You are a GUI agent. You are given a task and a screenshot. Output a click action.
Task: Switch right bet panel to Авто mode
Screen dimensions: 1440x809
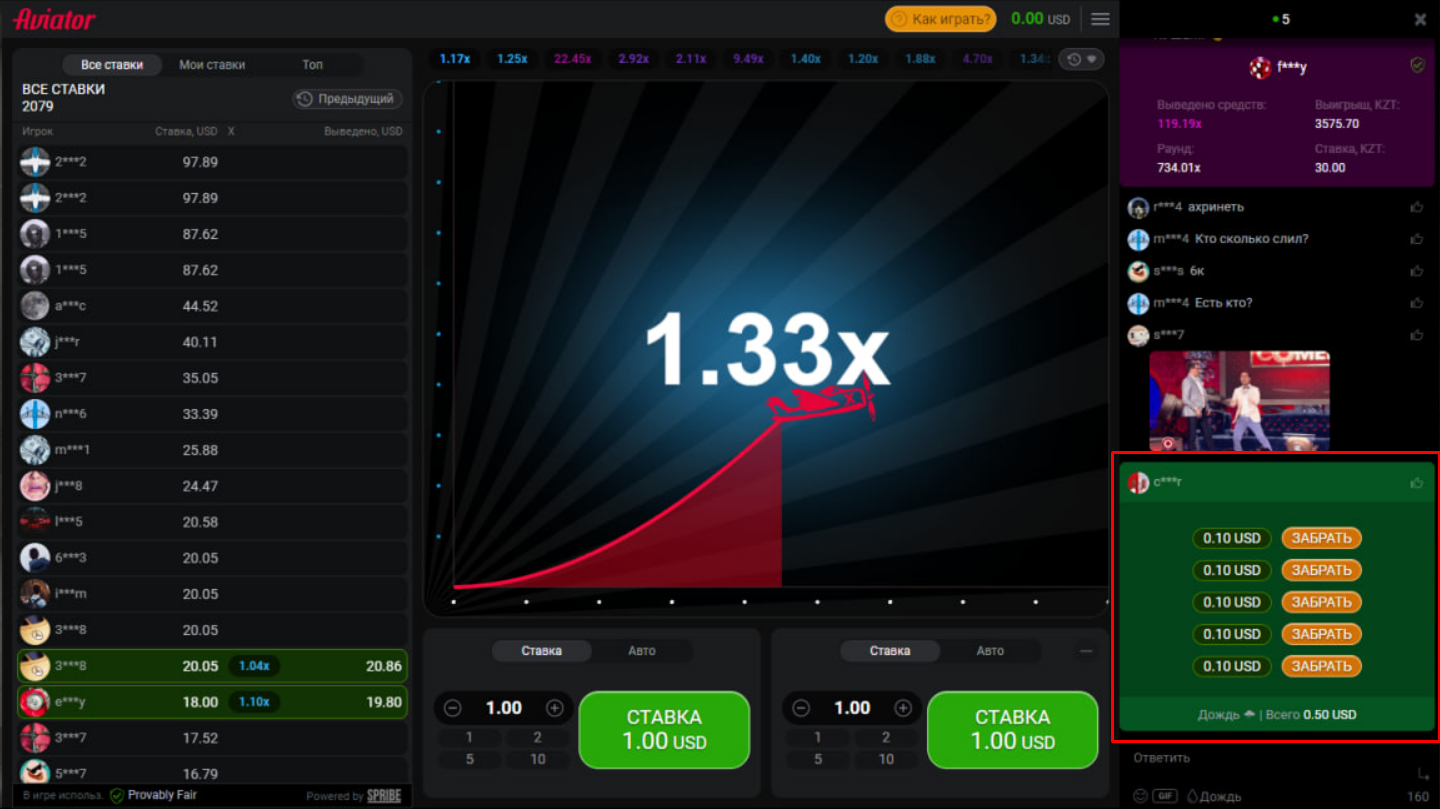click(x=989, y=651)
